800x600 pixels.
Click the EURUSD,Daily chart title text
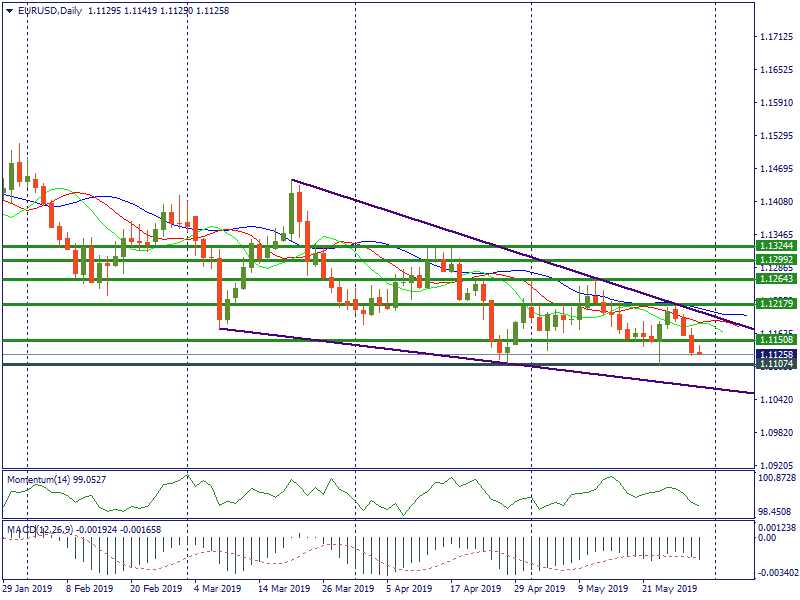coord(50,11)
